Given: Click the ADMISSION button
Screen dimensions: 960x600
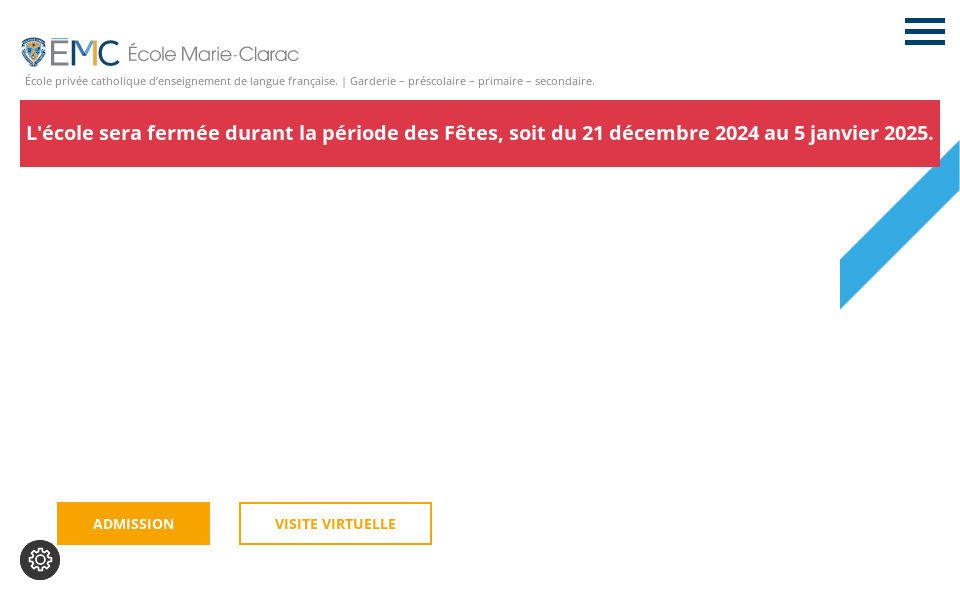Looking at the screenshot, I should (x=133, y=524).
